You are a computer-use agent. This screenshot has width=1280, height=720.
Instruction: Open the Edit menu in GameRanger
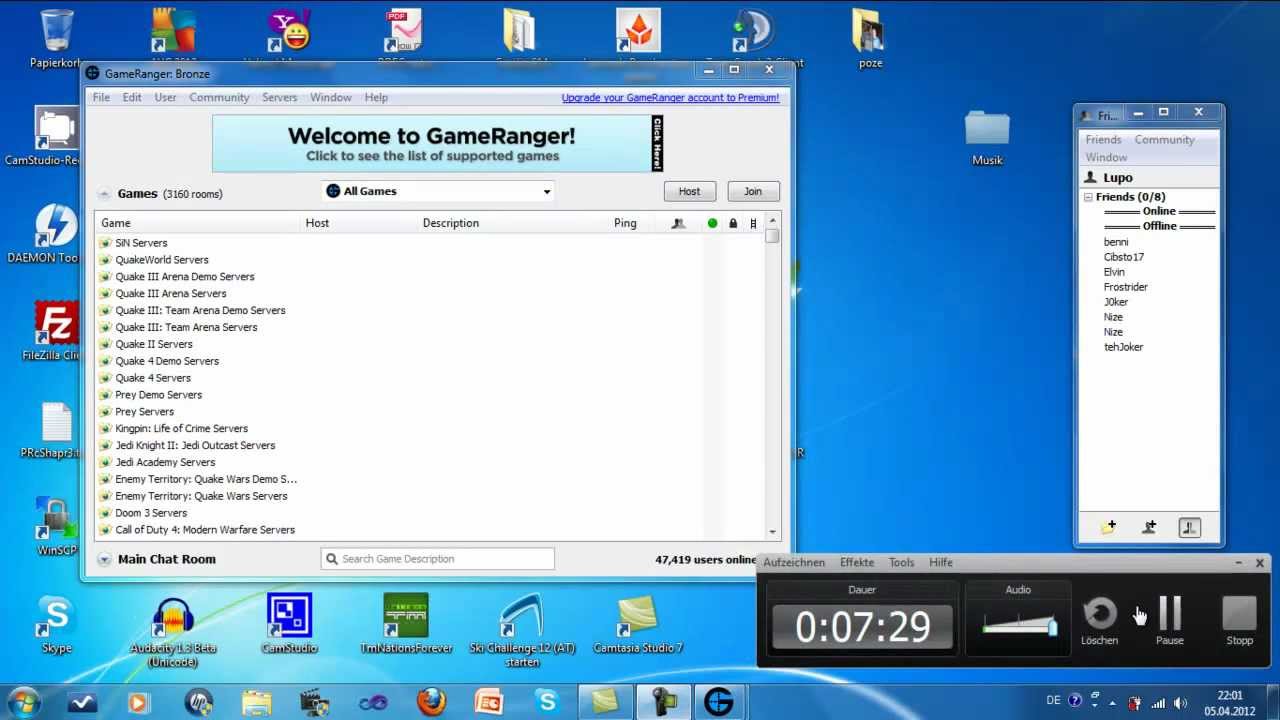[x=132, y=97]
